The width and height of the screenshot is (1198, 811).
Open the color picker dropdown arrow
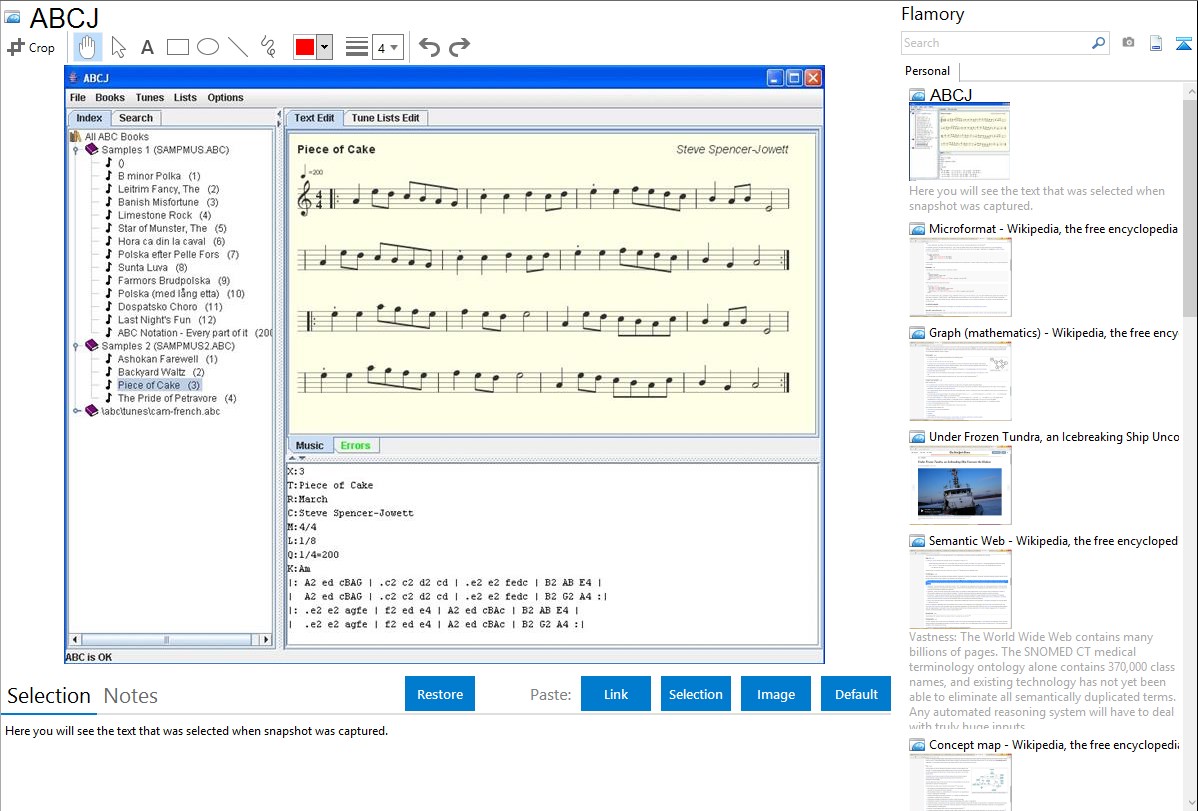point(324,47)
